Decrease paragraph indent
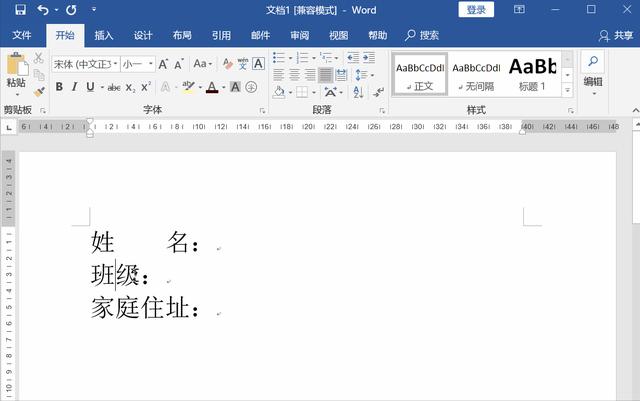The height and width of the screenshot is (401, 640). 353,58
